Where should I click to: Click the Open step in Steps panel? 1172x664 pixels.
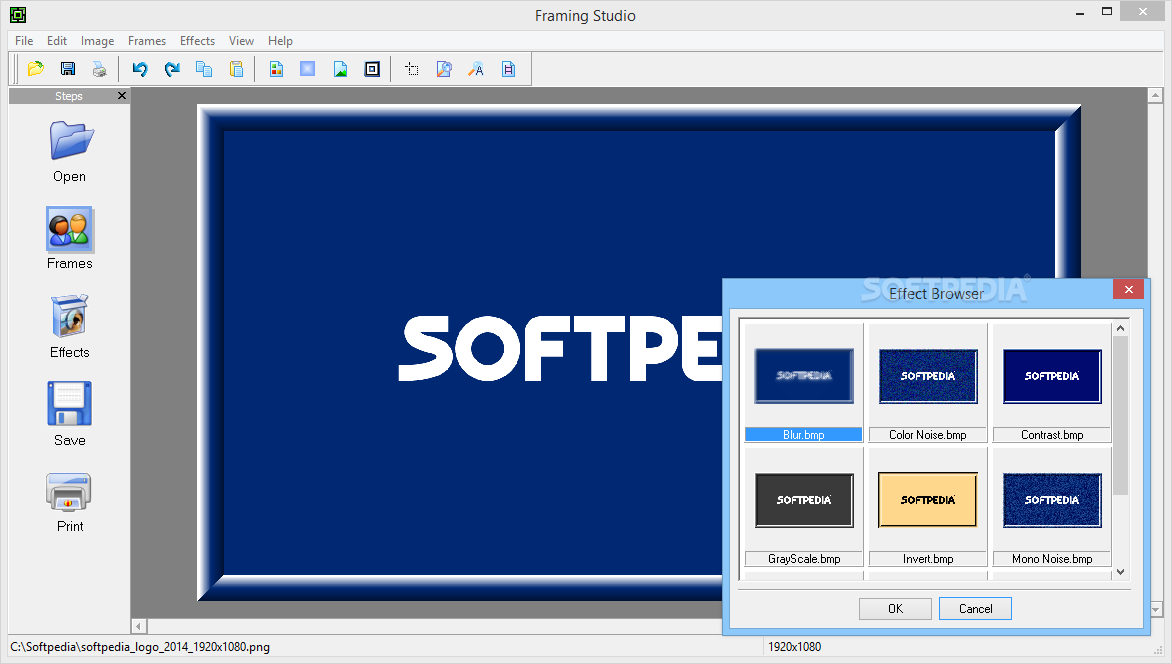click(x=70, y=152)
